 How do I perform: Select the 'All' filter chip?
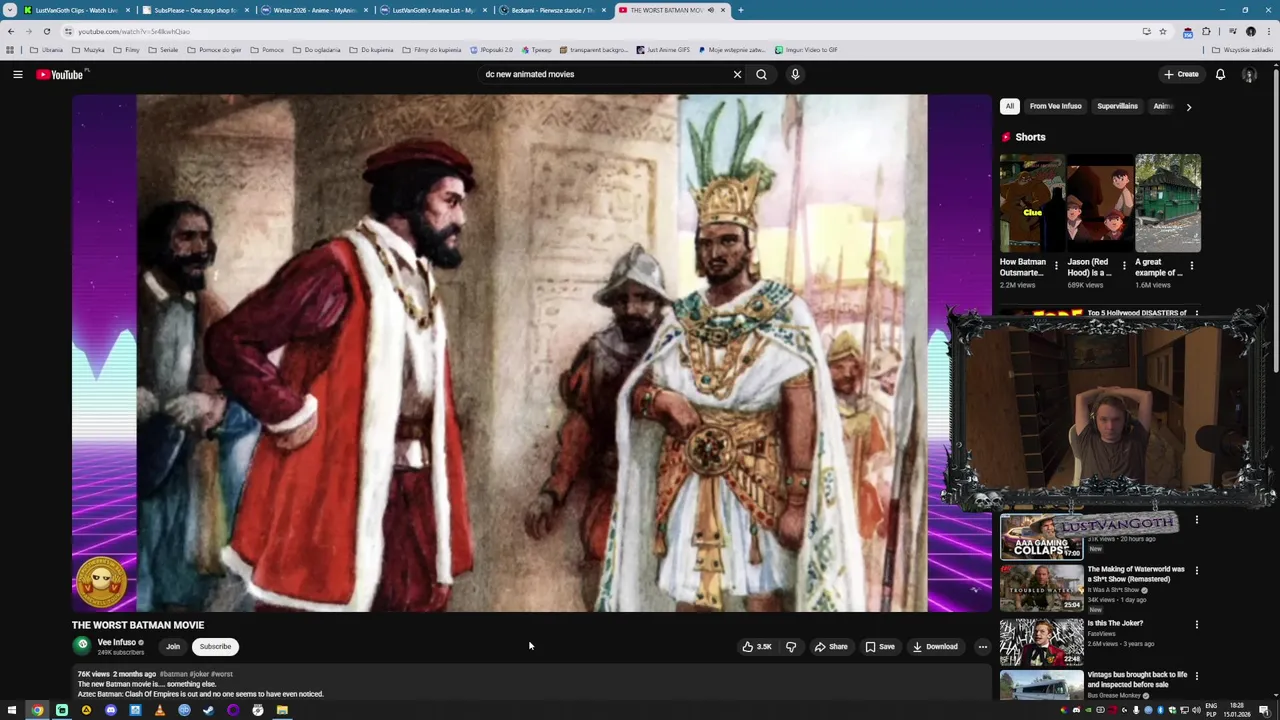(x=1010, y=106)
